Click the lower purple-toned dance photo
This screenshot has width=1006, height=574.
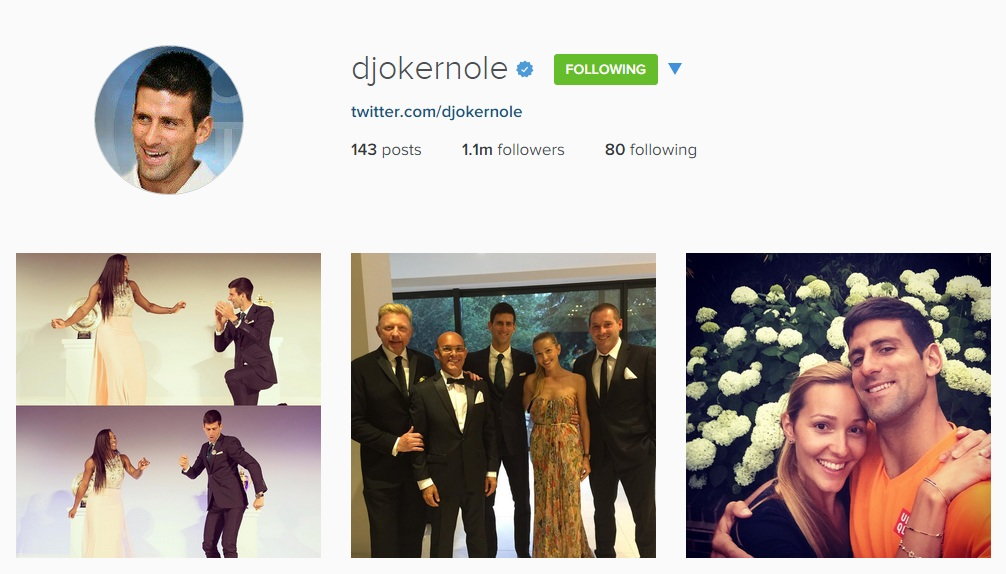[x=169, y=482]
